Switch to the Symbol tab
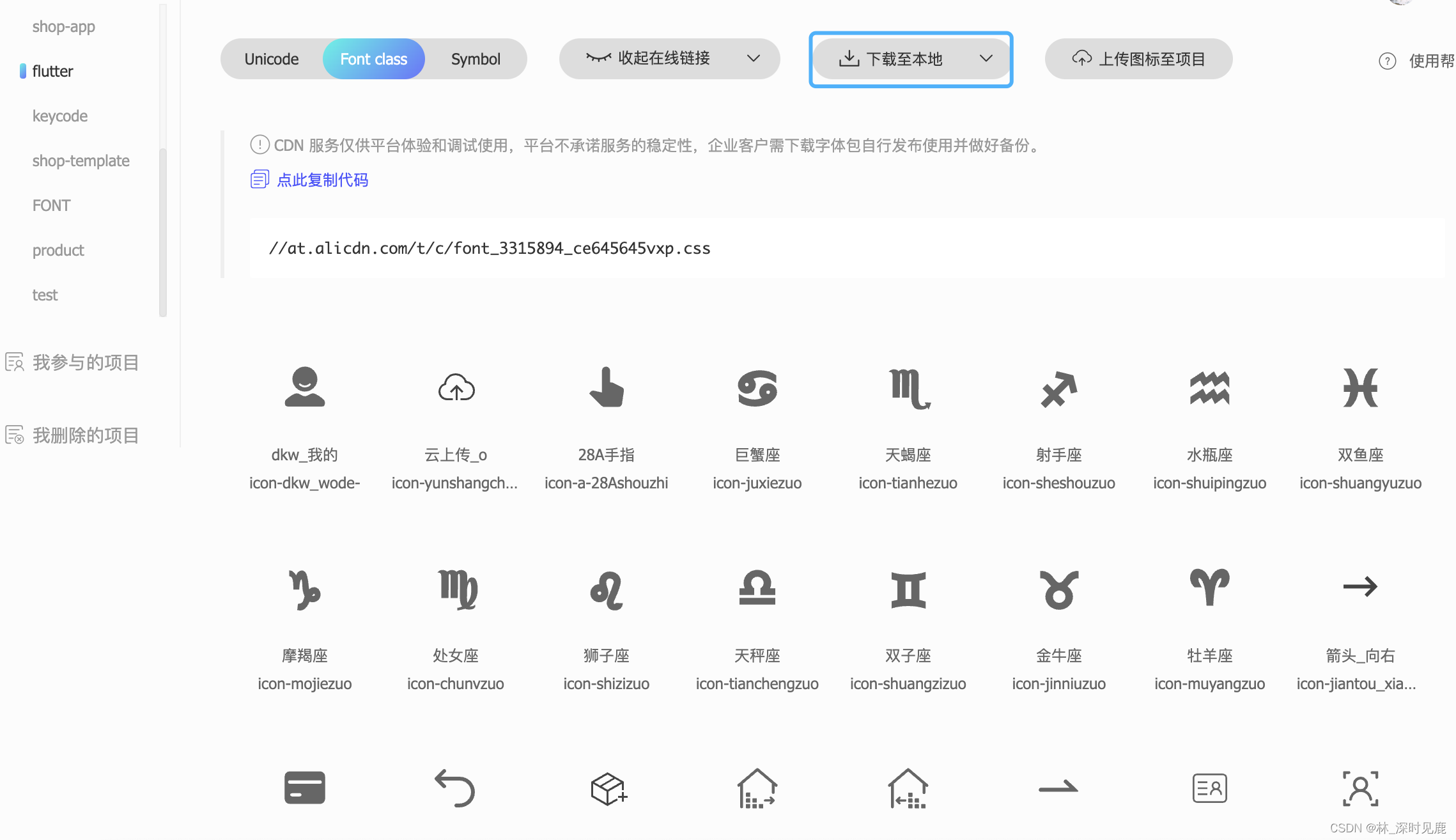This screenshot has width=1456, height=840. [x=476, y=59]
